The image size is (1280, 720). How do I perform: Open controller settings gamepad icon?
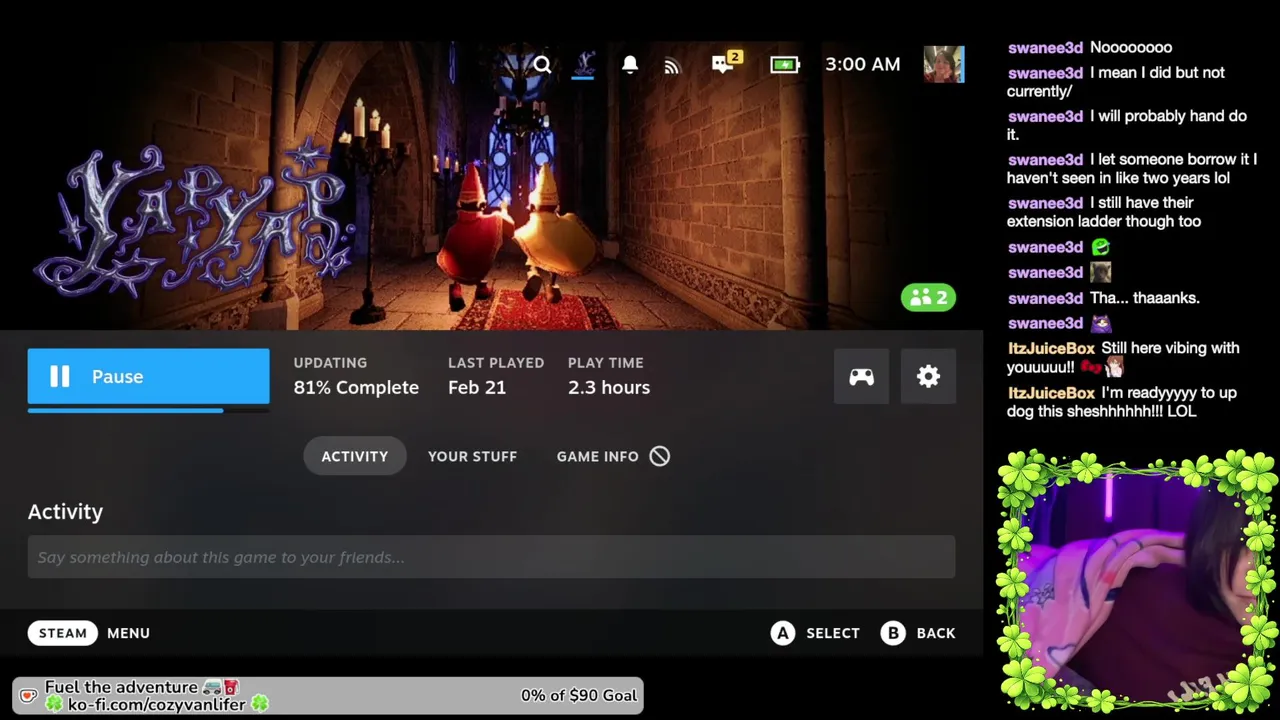(x=861, y=376)
